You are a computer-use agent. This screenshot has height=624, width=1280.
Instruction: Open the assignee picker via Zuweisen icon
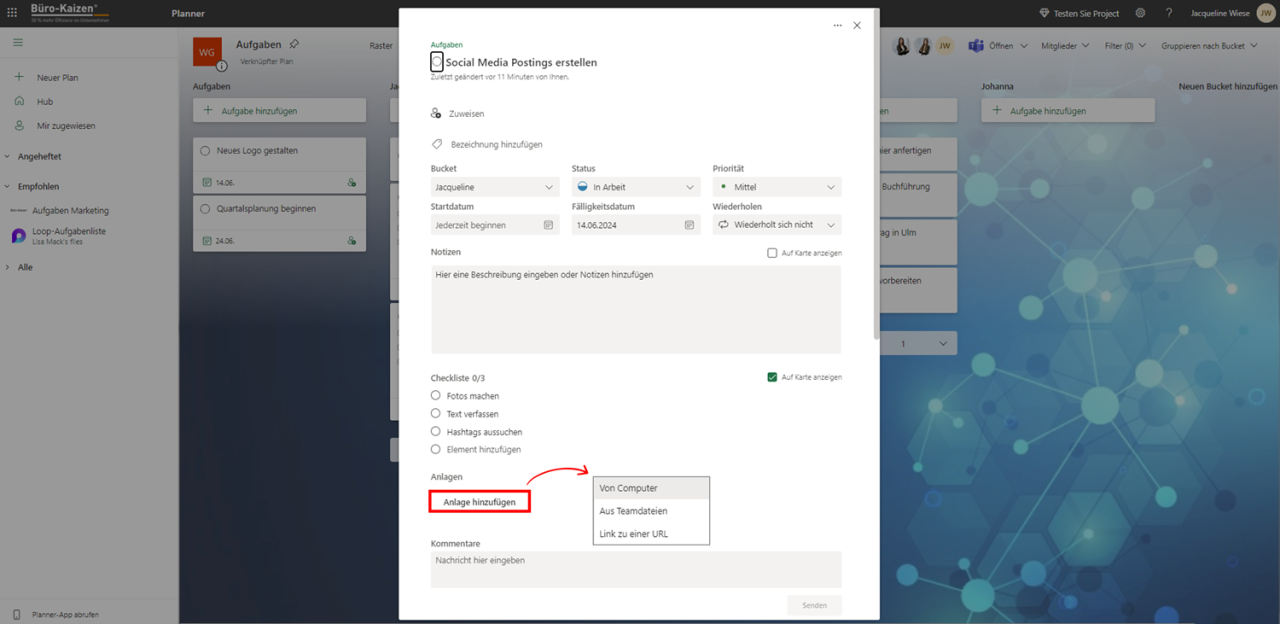click(x=436, y=113)
